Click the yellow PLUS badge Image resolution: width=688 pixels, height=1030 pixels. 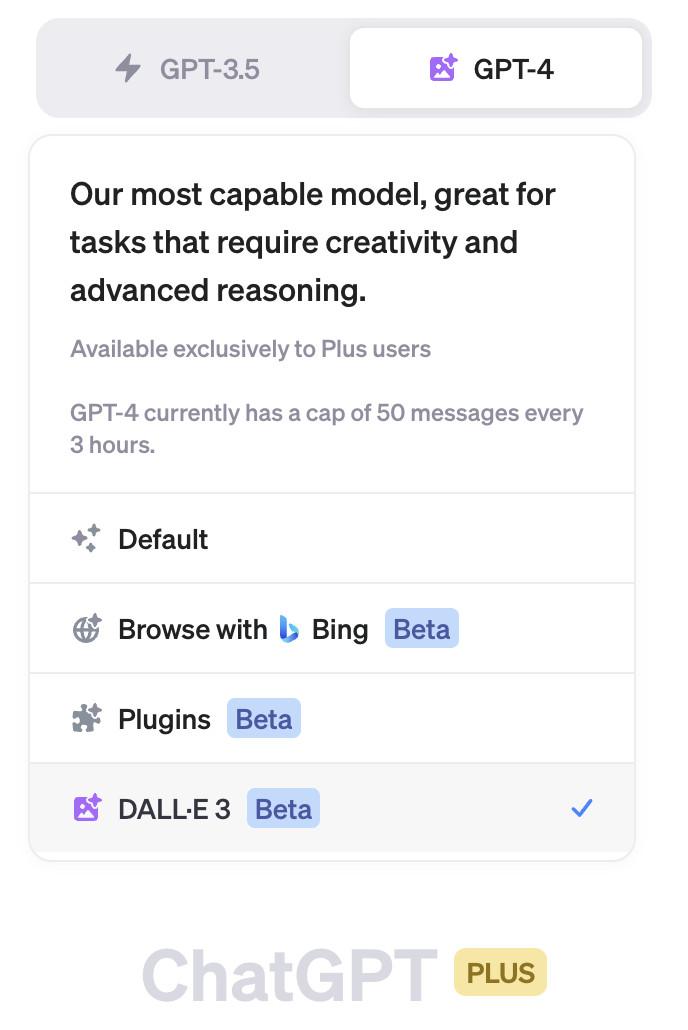click(501, 972)
